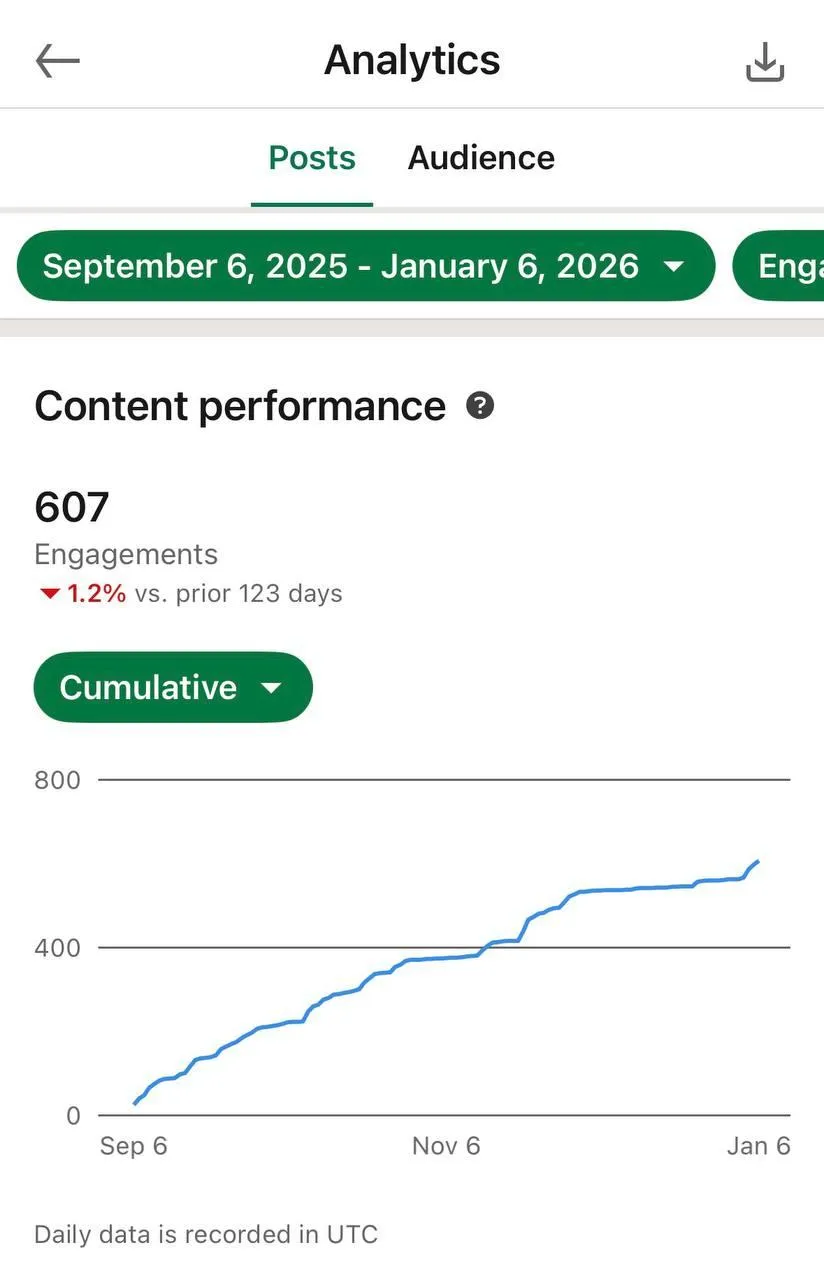Screen dimensions: 824x1280
Task: Switch to the Audience tab
Action: click(x=481, y=158)
